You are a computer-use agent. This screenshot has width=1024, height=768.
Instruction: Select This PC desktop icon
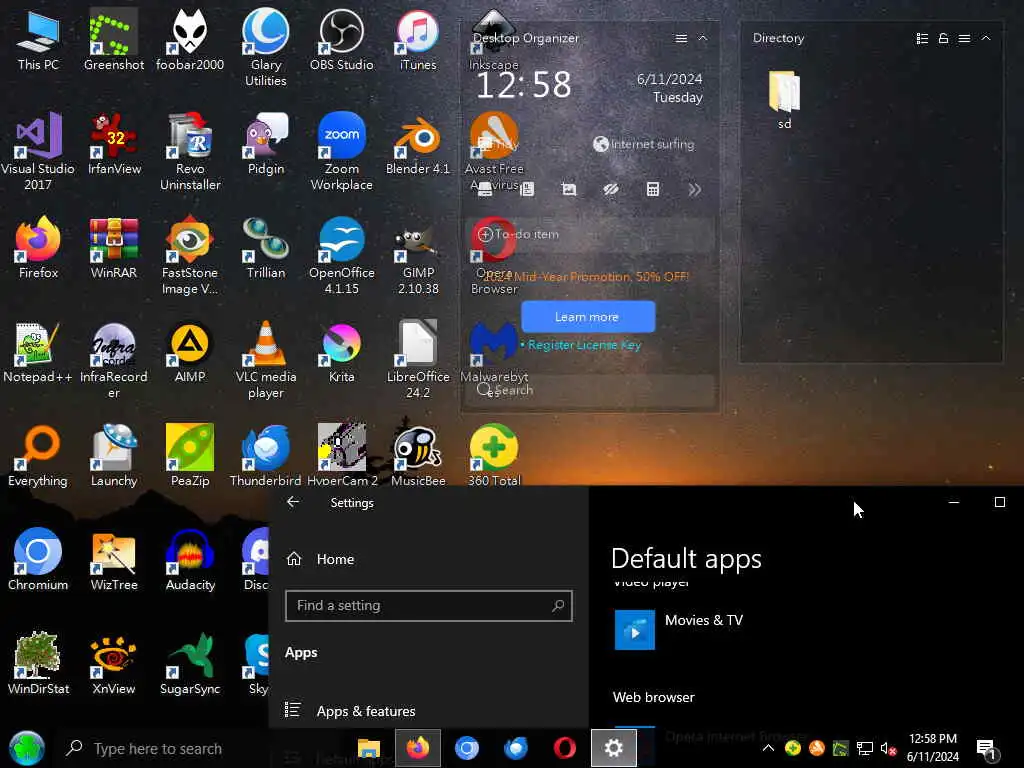click(38, 39)
